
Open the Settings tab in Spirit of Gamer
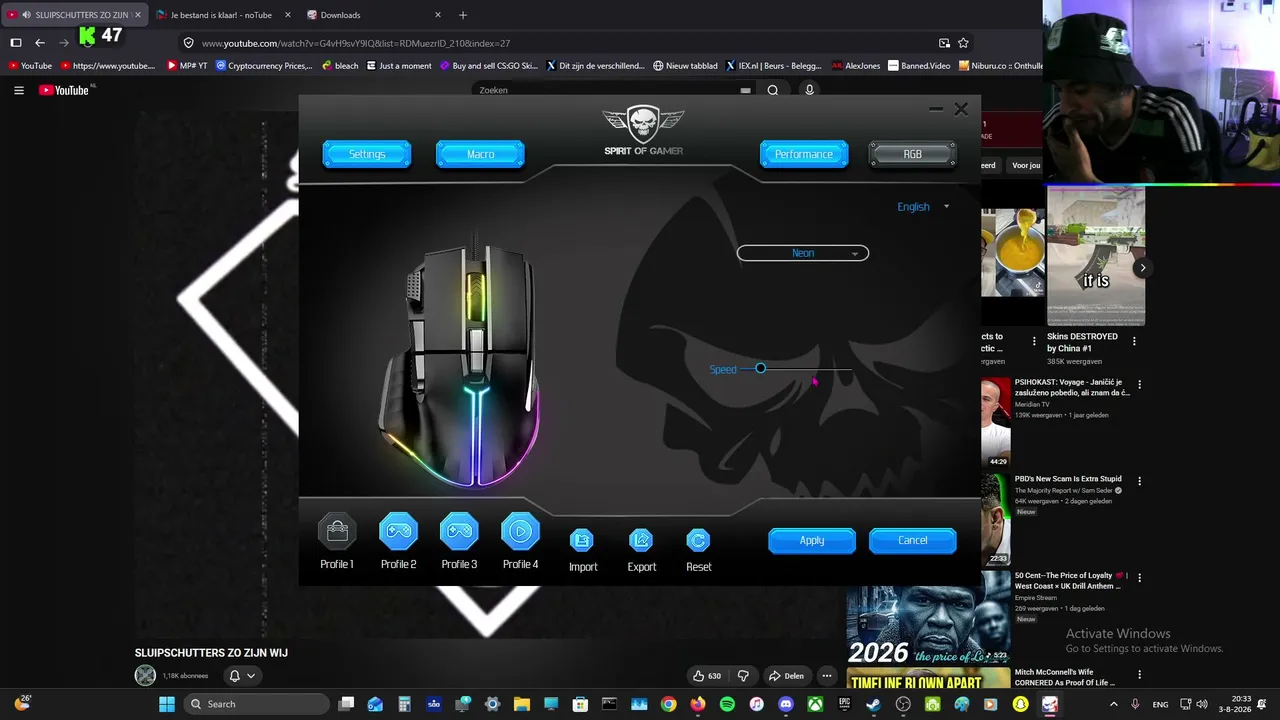pyautogui.click(x=367, y=154)
